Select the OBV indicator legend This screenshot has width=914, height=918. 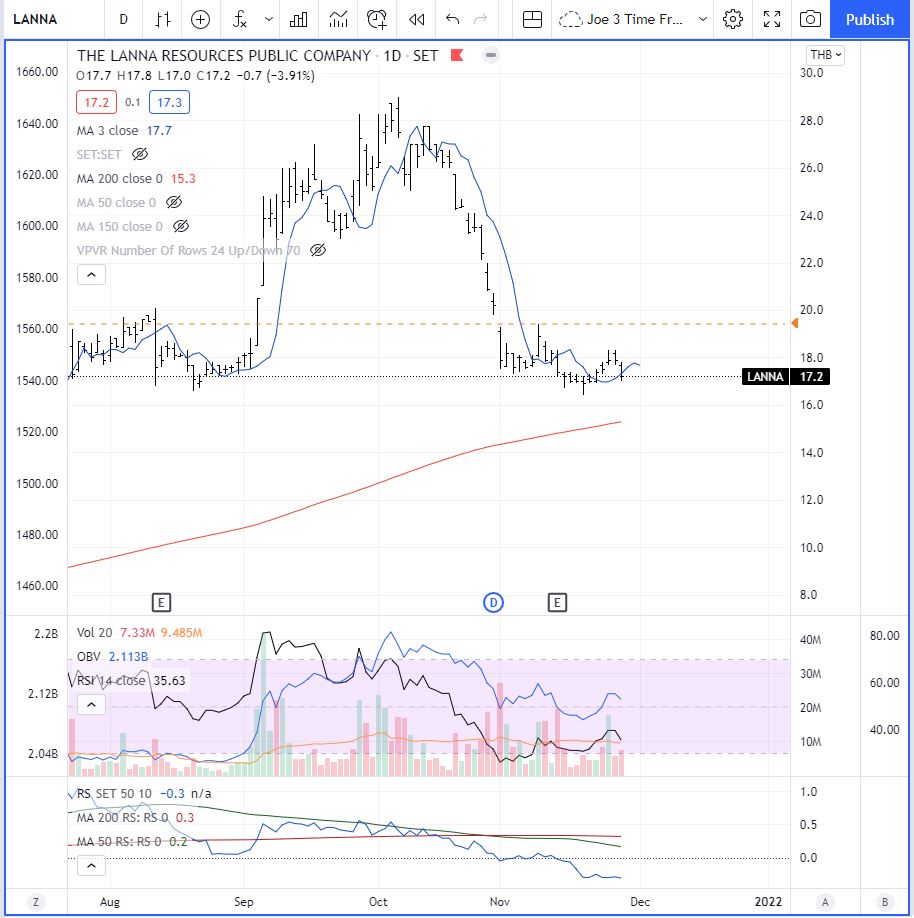[x=88, y=657]
